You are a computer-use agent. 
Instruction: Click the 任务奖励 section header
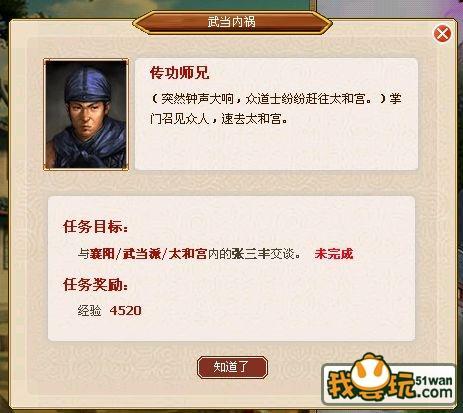[95, 285]
